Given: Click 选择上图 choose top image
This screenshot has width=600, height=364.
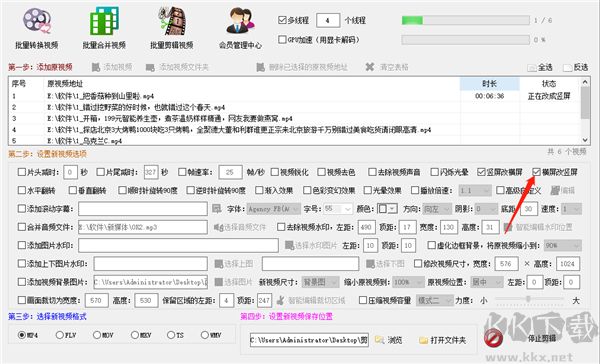Looking at the screenshot, I should coord(234,264).
